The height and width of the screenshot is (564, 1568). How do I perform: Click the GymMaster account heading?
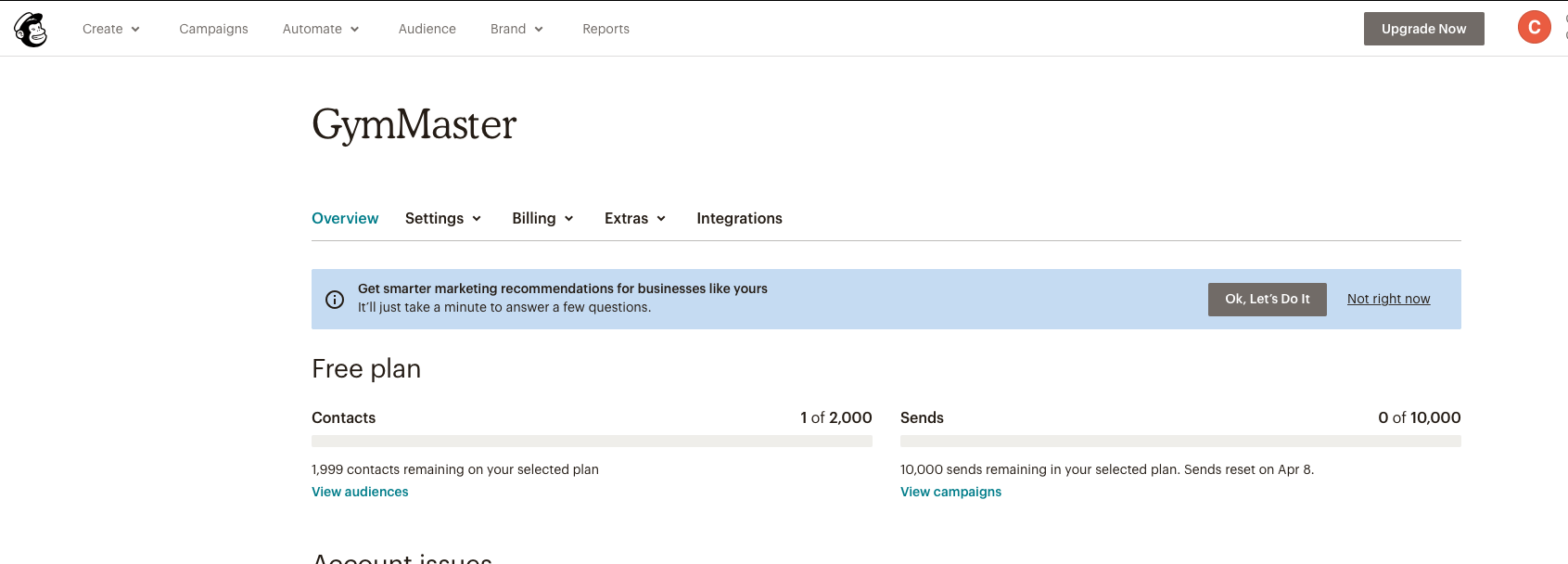[x=414, y=125]
